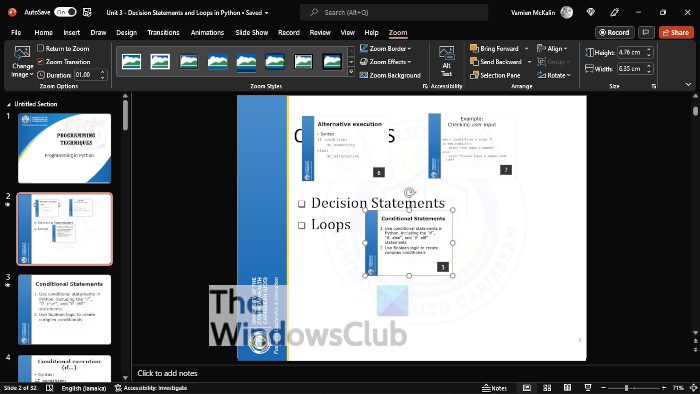
Task: Open the Slide Show tab
Action: [x=252, y=33]
